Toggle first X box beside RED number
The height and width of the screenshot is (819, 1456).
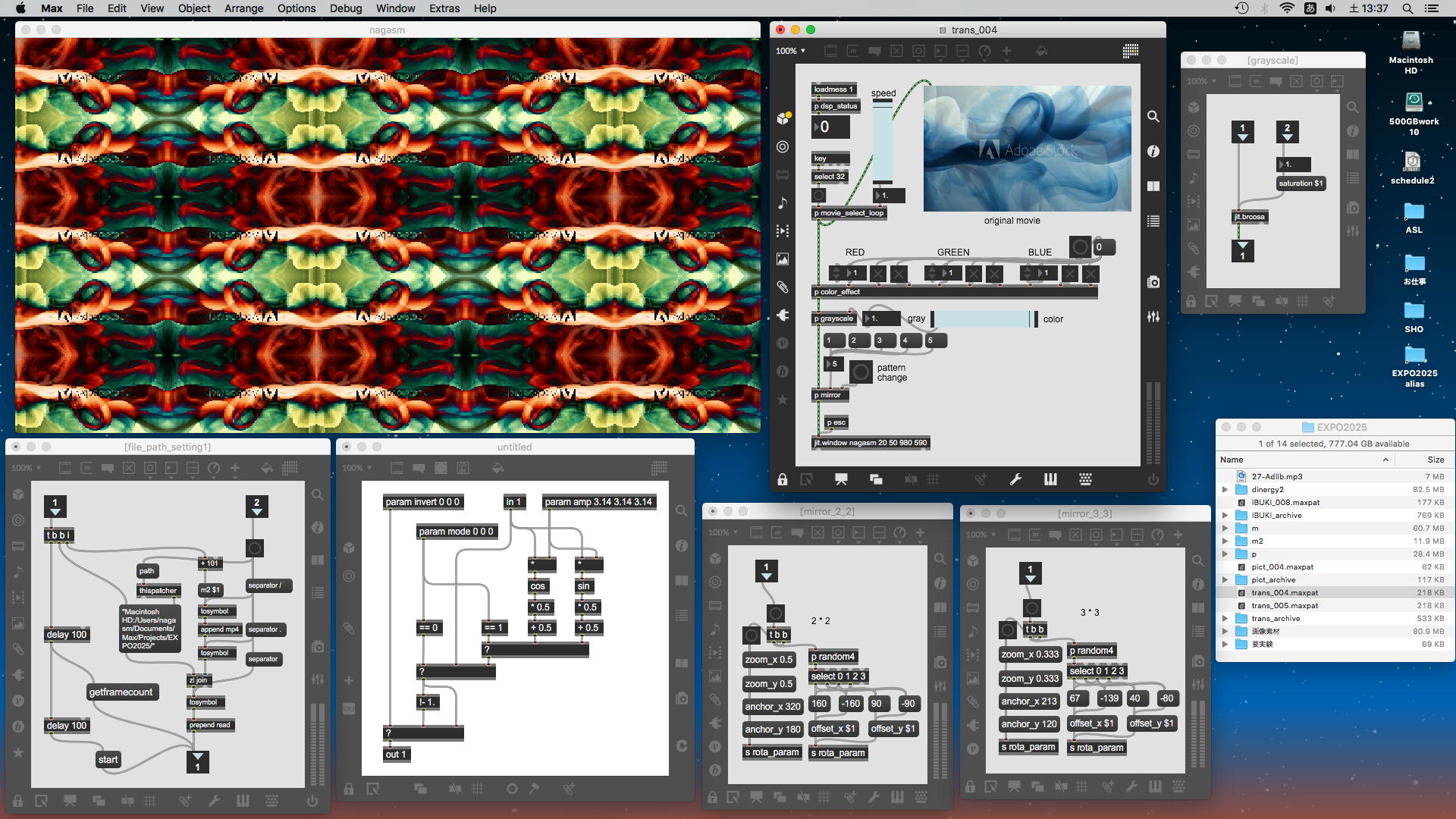pos(878,273)
